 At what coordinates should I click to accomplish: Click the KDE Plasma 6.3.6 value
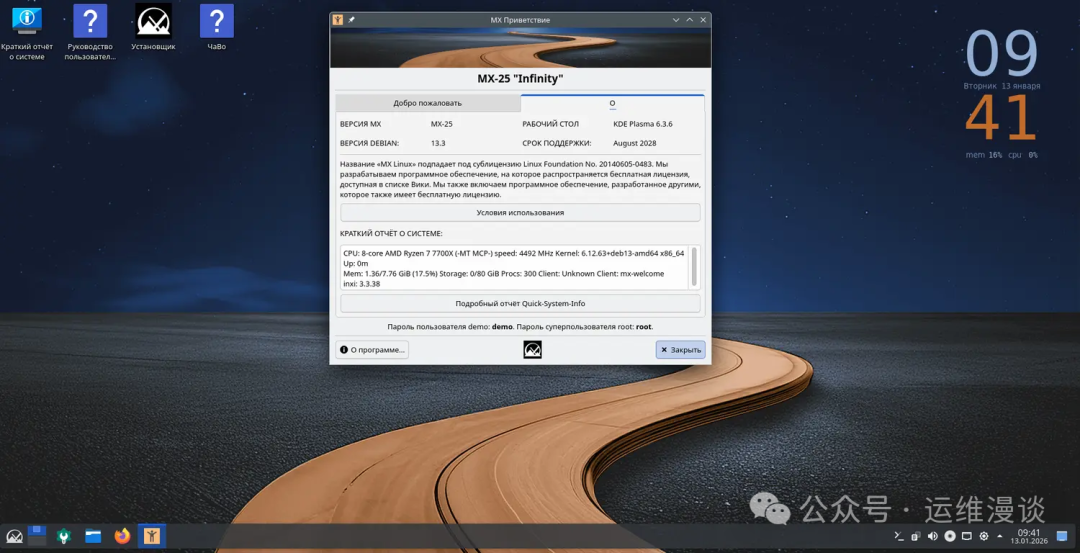(643, 124)
